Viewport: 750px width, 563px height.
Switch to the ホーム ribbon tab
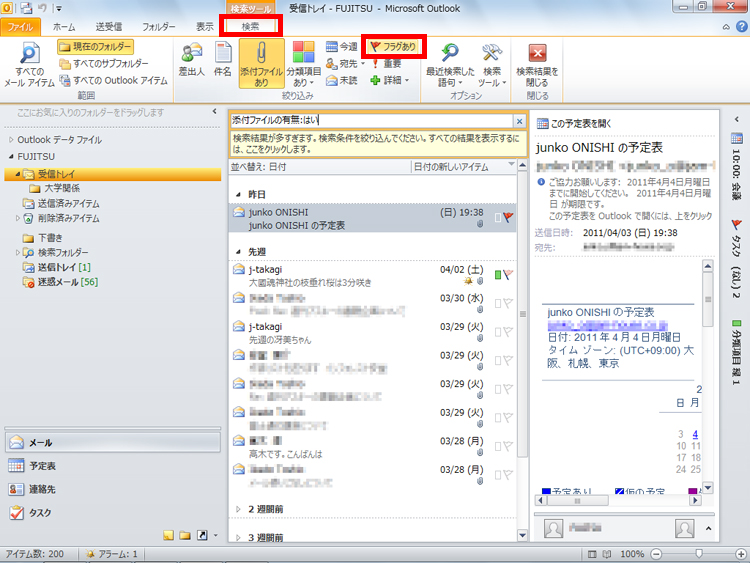tap(64, 27)
